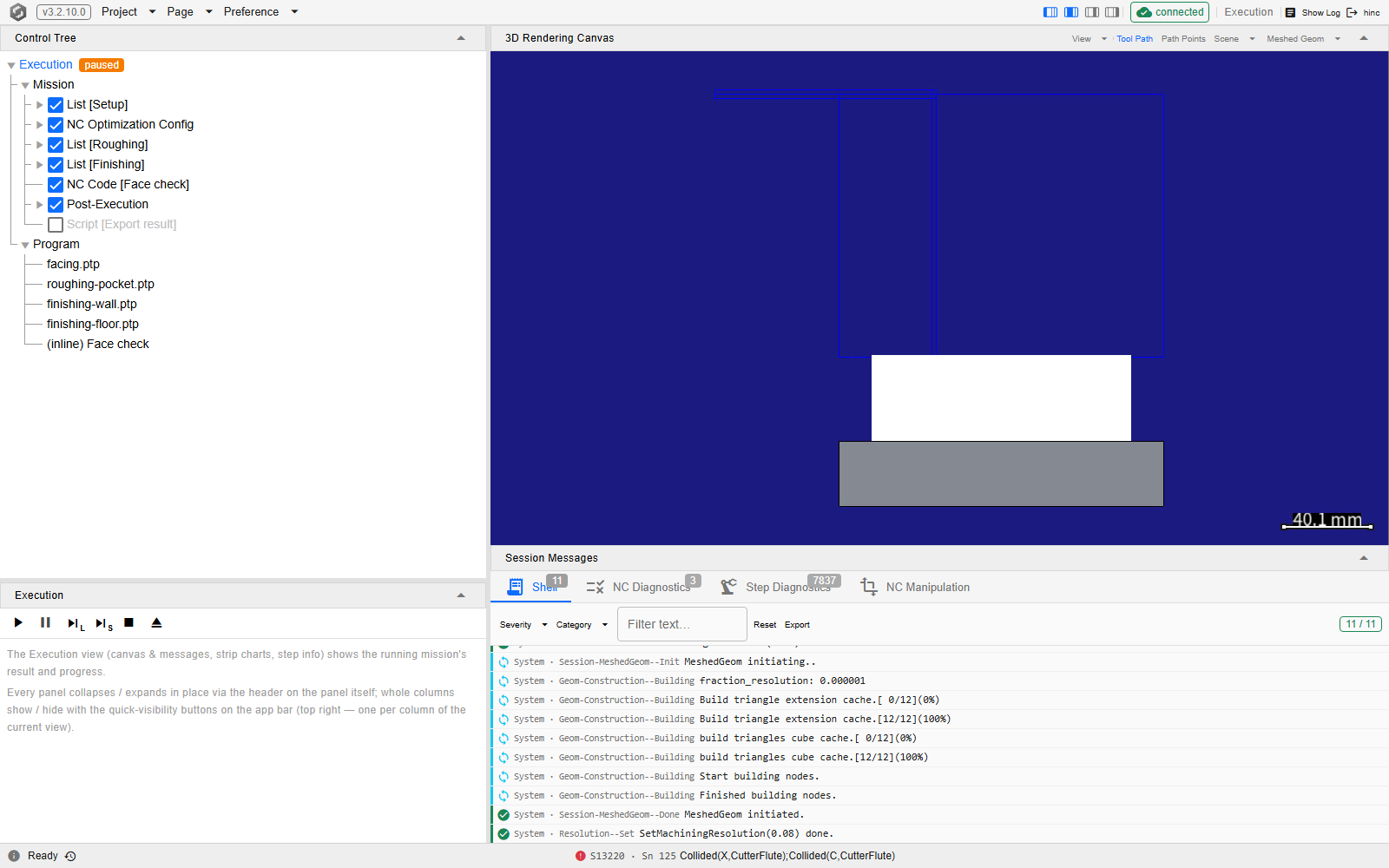Image resolution: width=1389 pixels, height=868 pixels.
Task: Click the app logo icon
Action: coord(17,12)
